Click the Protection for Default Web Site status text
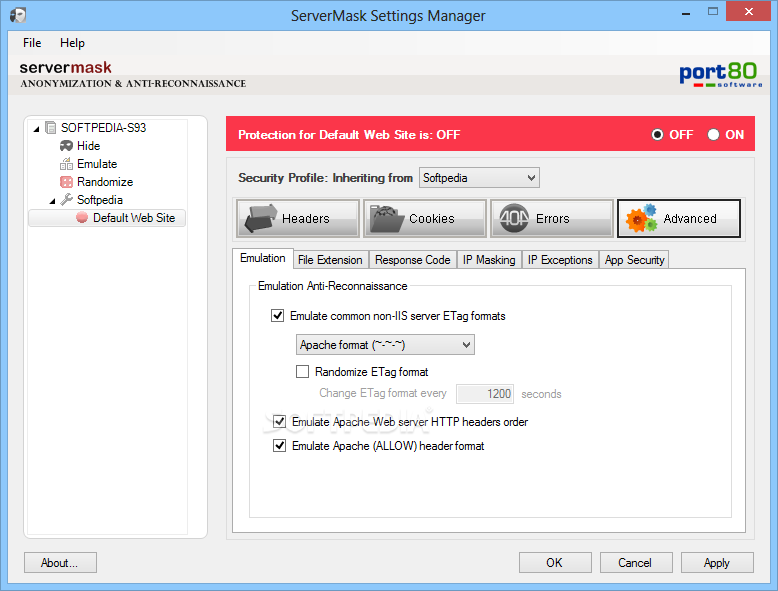The image size is (778, 591). click(x=349, y=134)
